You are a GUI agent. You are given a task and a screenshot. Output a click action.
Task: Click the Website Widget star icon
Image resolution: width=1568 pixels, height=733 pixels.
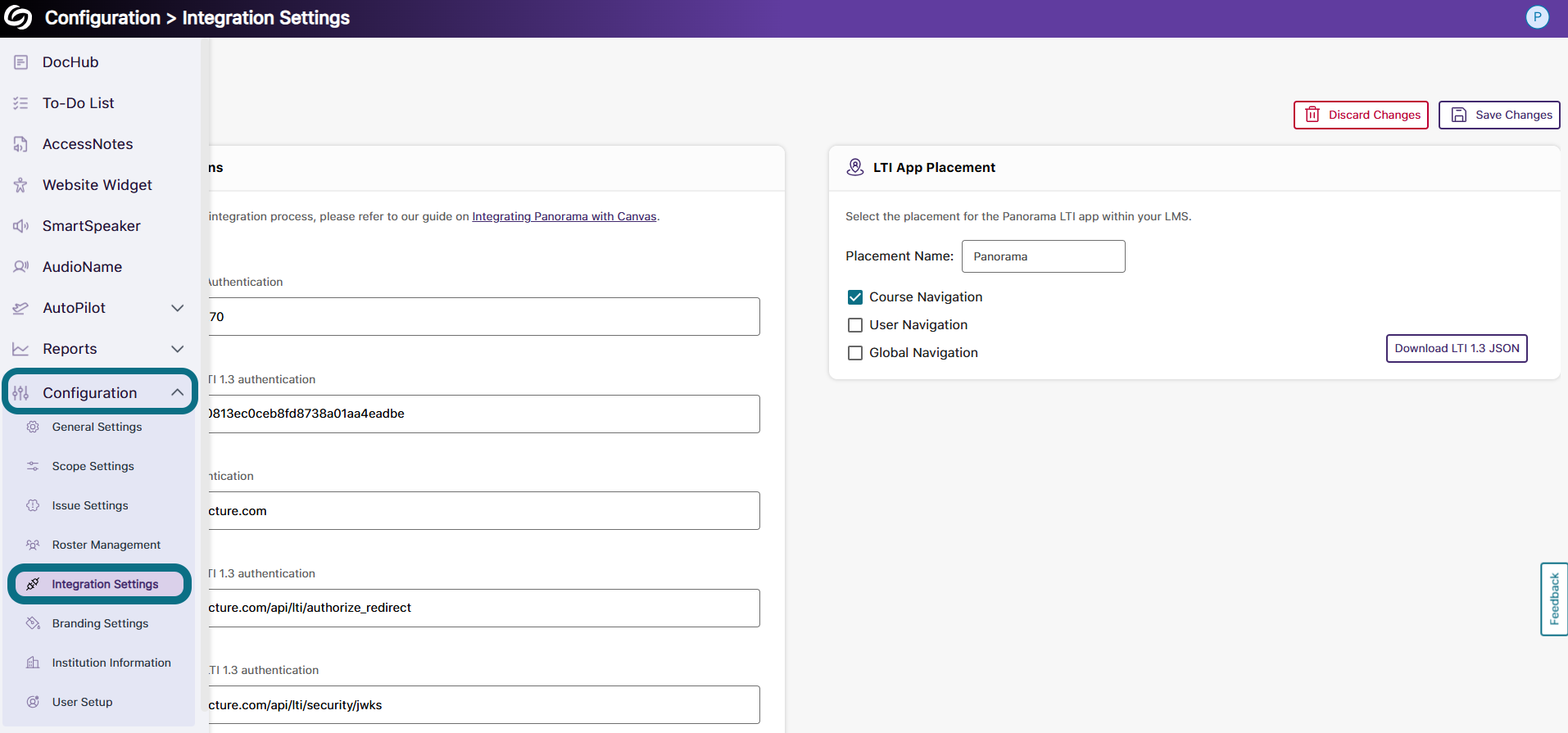point(21,185)
